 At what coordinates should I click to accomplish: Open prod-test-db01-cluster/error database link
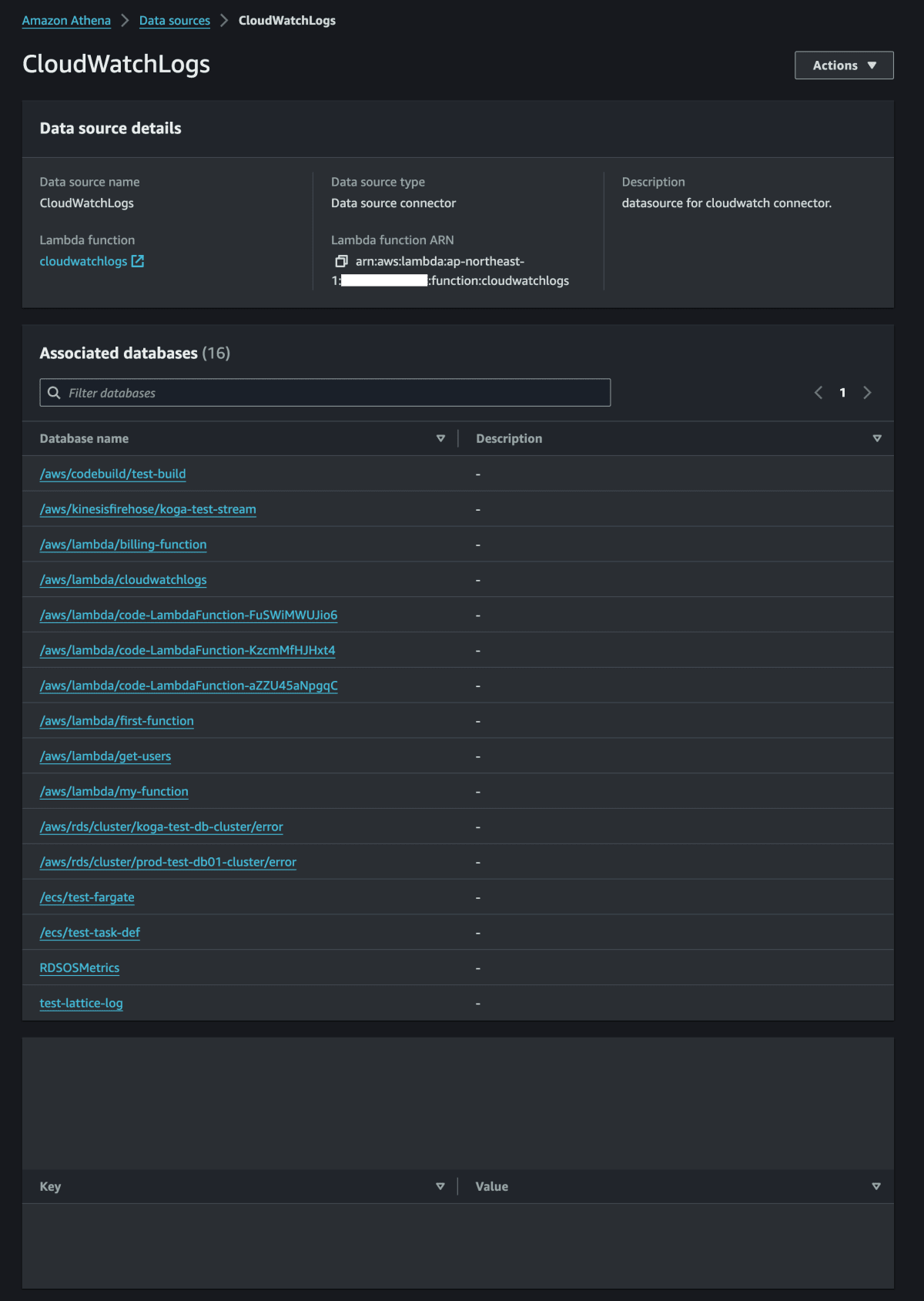tap(168, 862)
